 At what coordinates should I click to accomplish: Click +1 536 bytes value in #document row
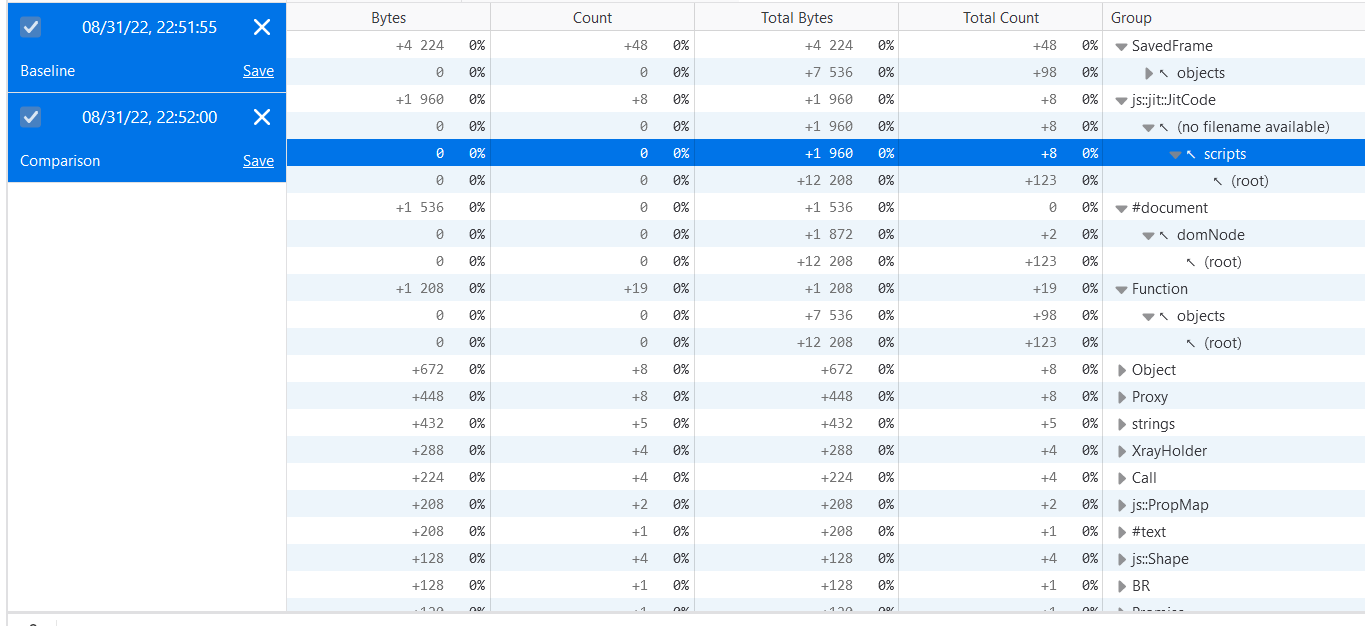tap(420, 208)
